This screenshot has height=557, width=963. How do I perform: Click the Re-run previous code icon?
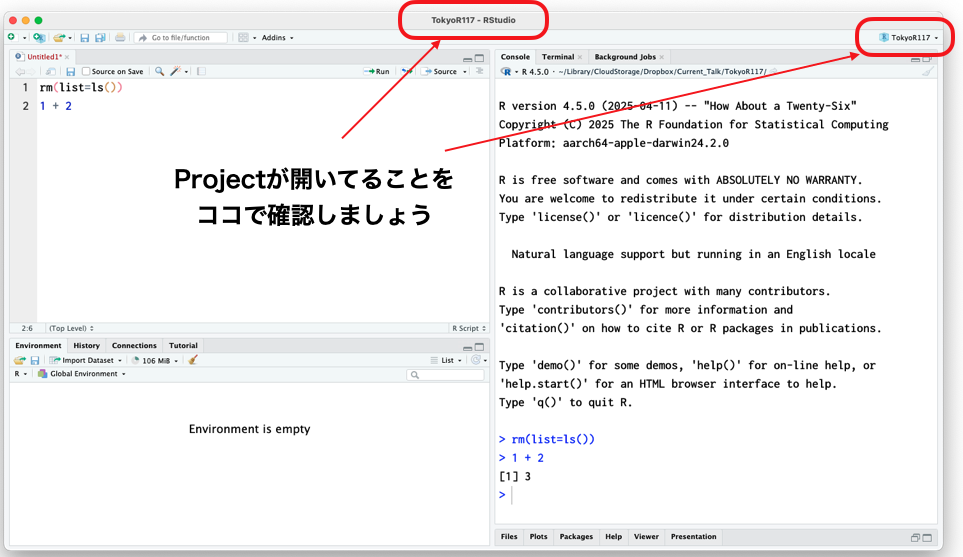(x=406, y=71)
